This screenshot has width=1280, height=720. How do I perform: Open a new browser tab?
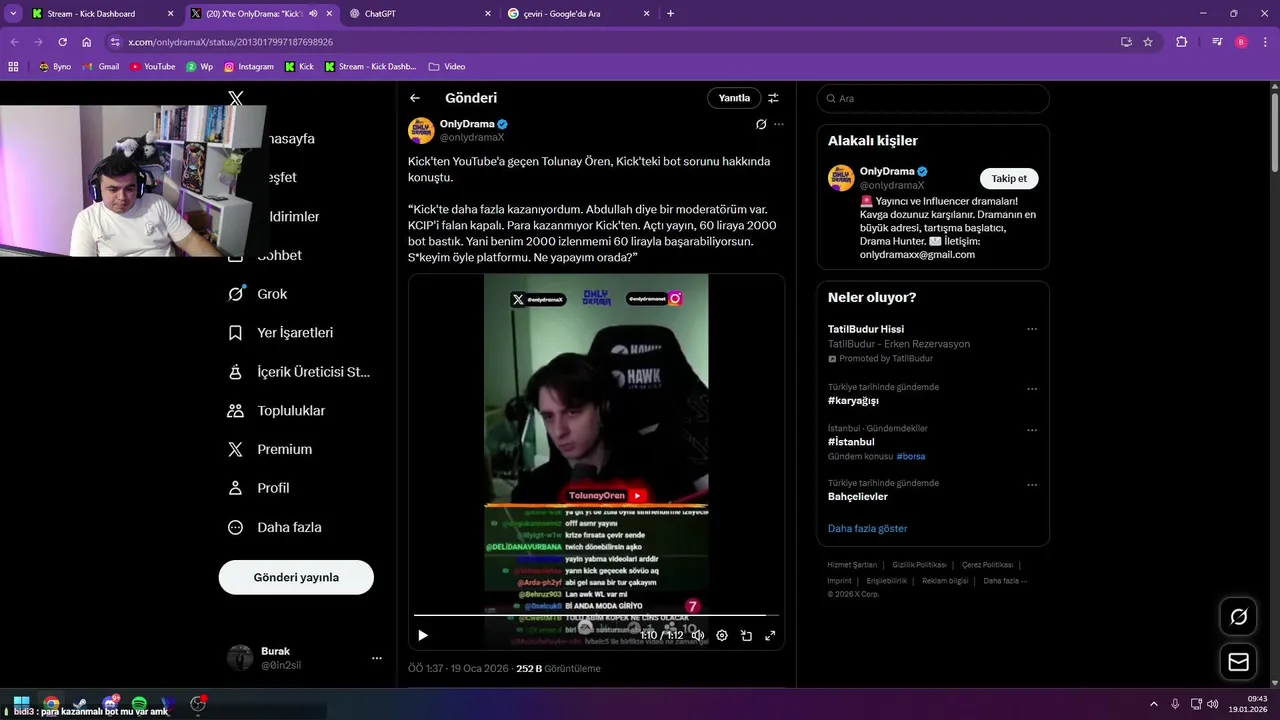pyautogui.click(x=670, y=14)
